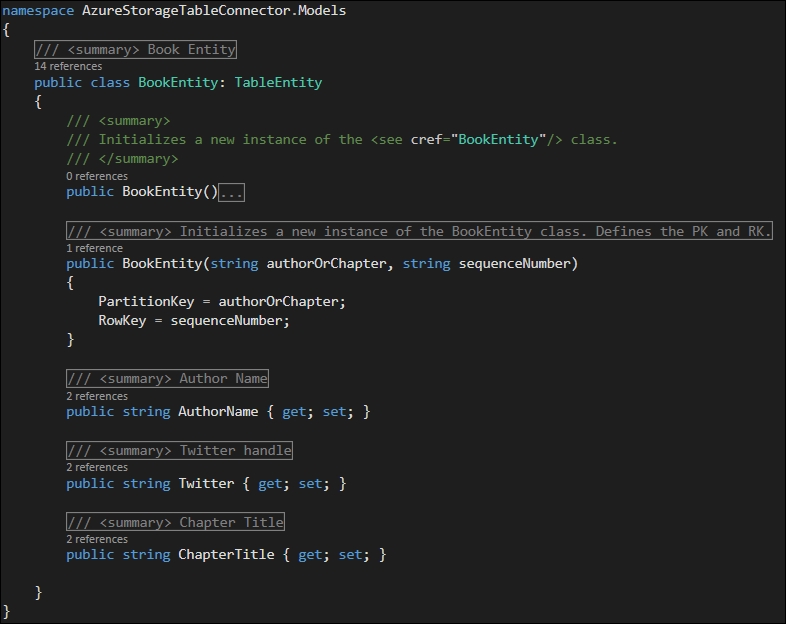Click authorOrChapter in the PartitionKey assignment

coord(279,302)
